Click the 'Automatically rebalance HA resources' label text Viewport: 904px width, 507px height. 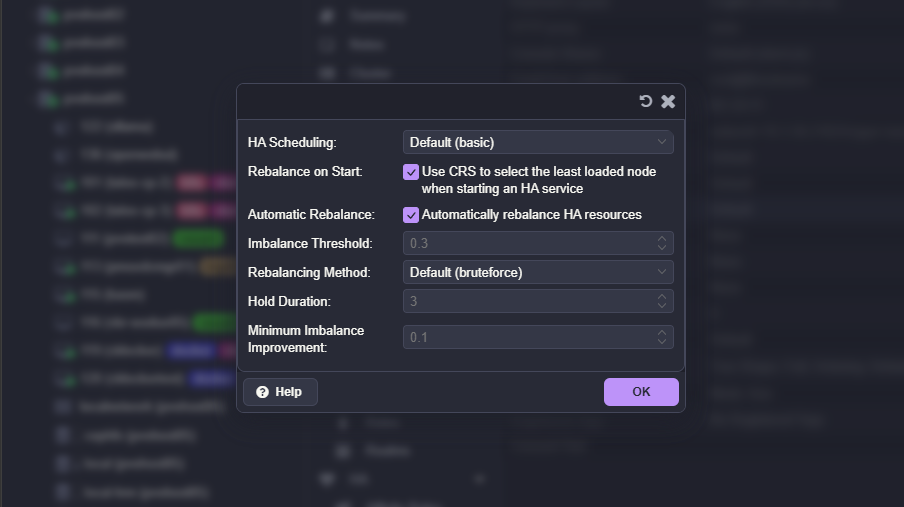[531, 215]
